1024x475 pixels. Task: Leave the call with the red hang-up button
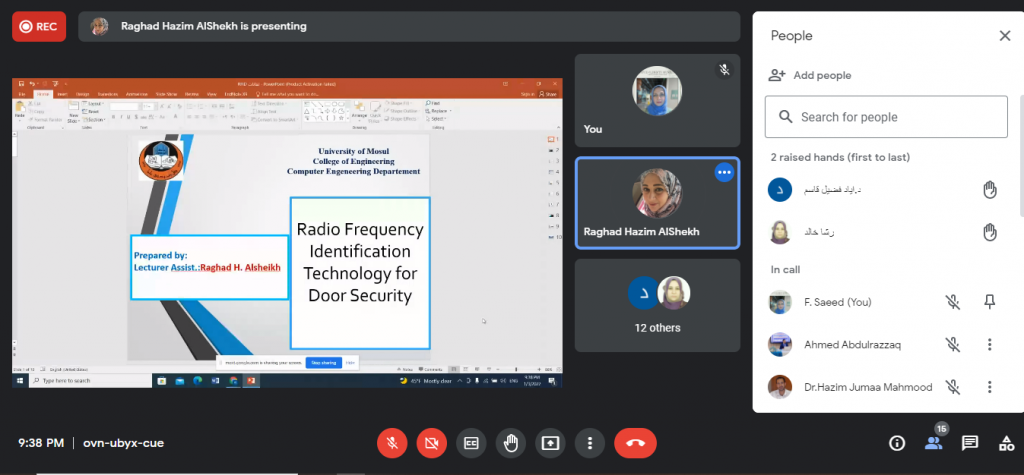[x=635, y=443]
